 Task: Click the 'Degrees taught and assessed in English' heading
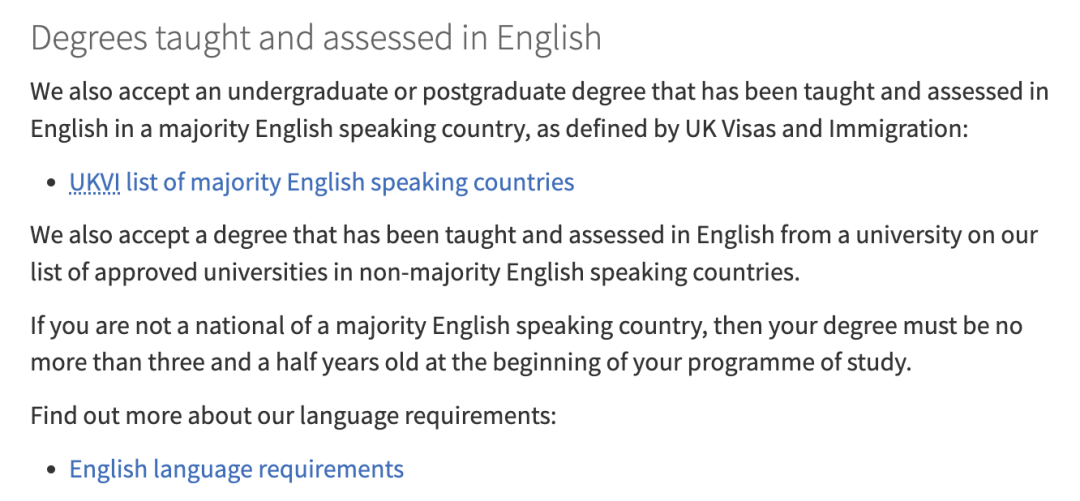point(316,38)
